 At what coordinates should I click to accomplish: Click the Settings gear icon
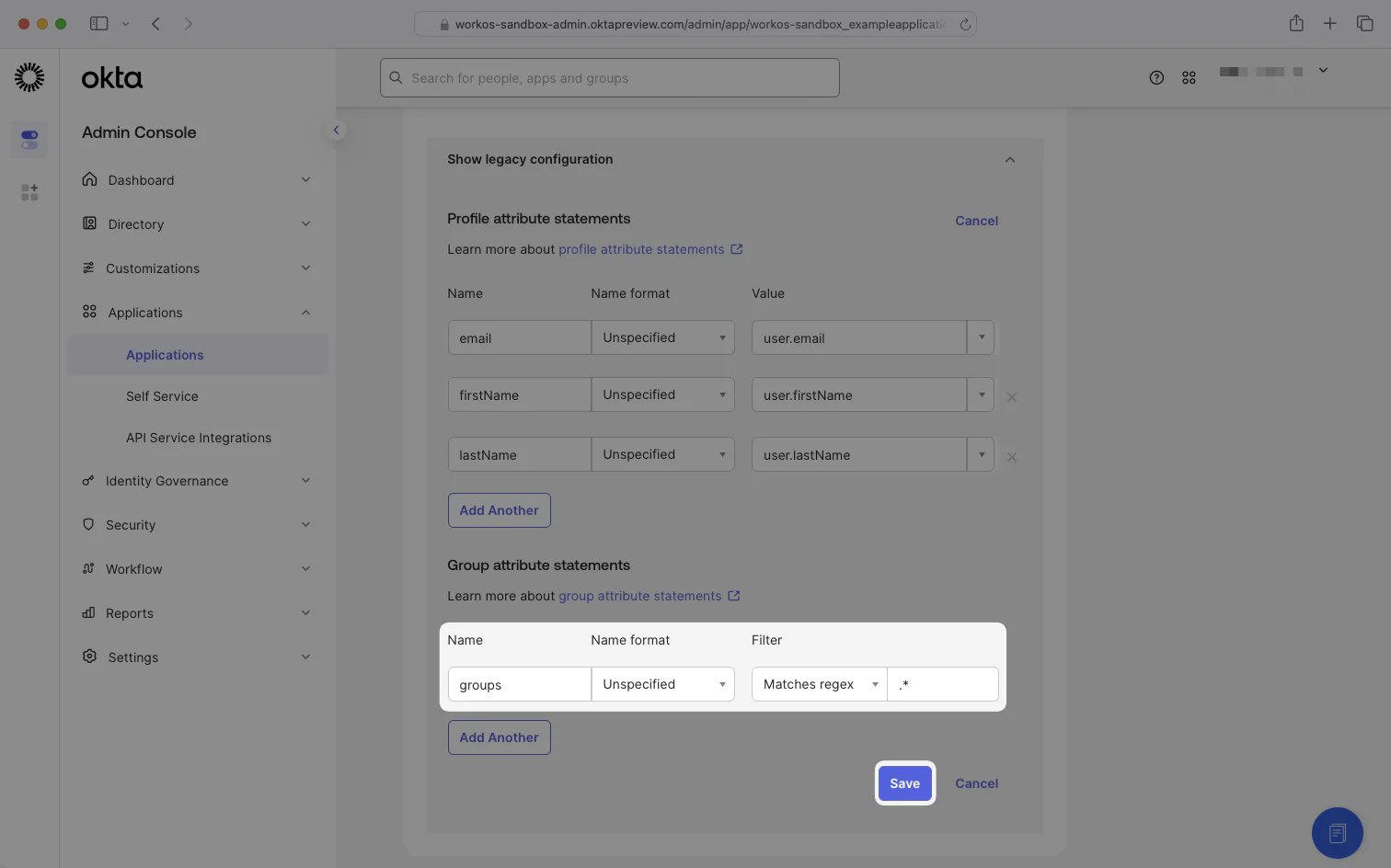[x=89, y=657]
